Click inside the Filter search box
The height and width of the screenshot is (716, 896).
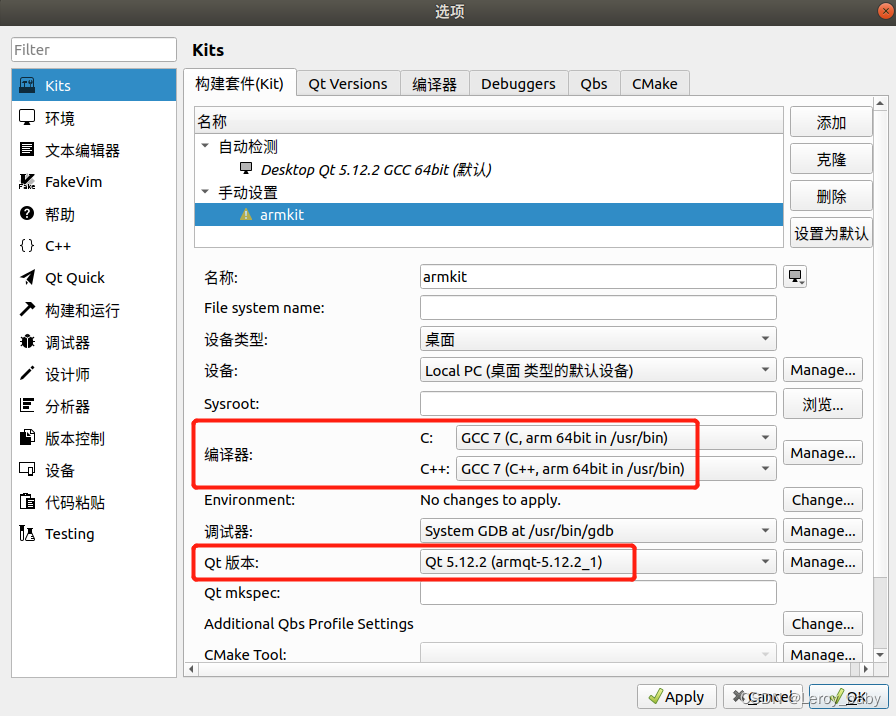click(x=93, y=49)
